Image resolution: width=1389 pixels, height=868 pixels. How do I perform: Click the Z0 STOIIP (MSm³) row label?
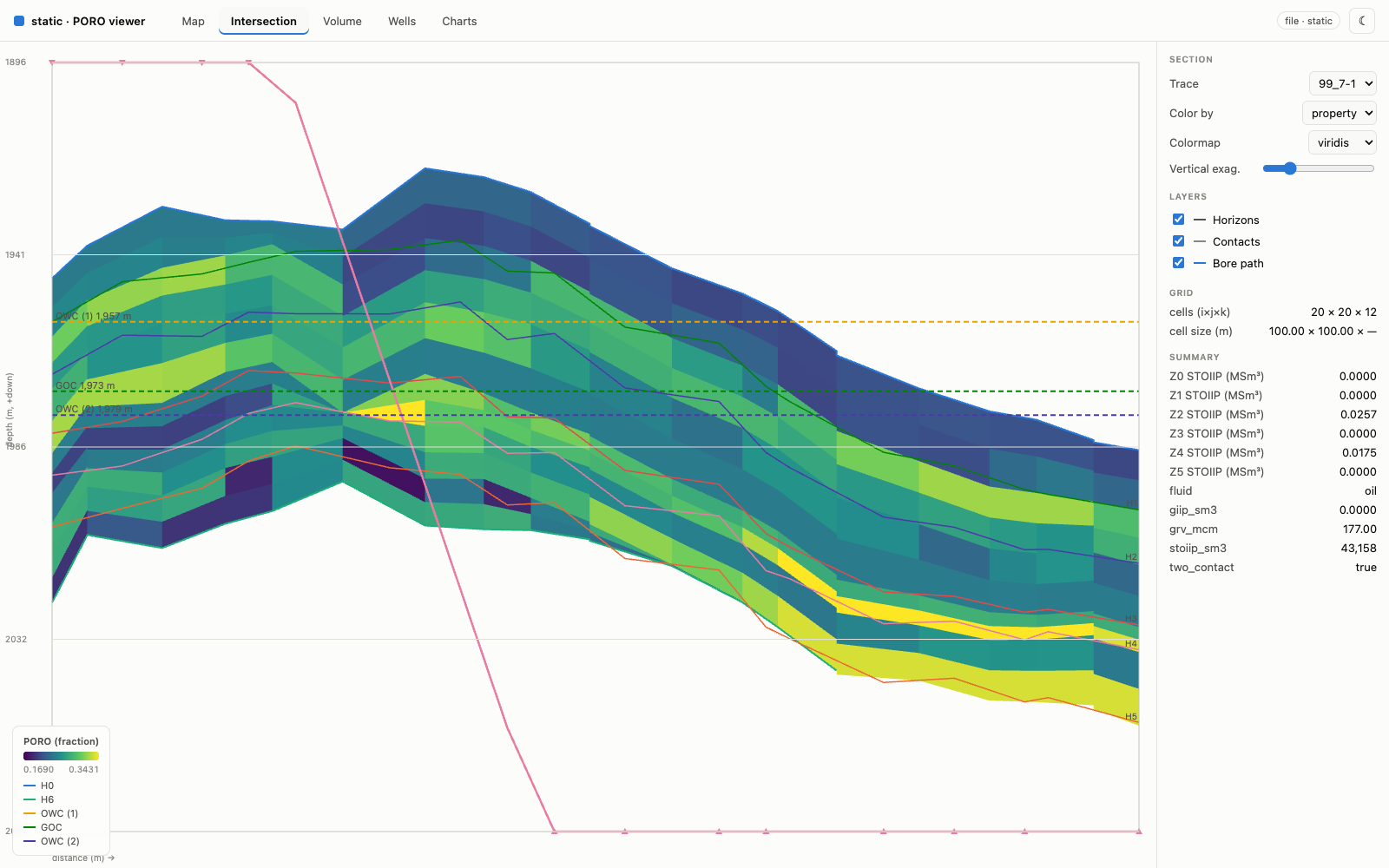click(x=1216, y=376)
